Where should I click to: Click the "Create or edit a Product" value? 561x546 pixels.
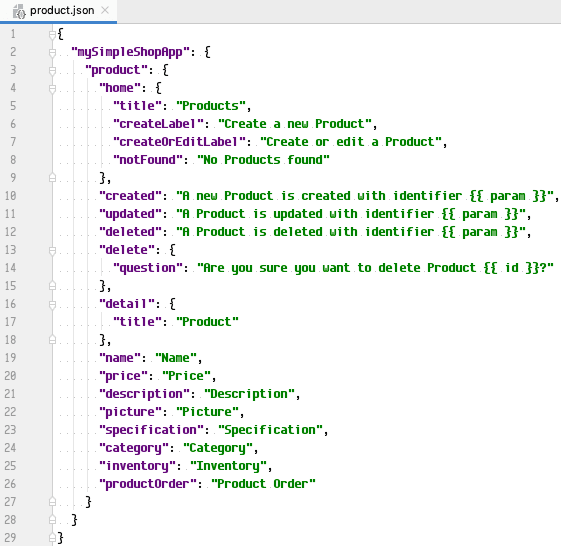pos(351,142)
